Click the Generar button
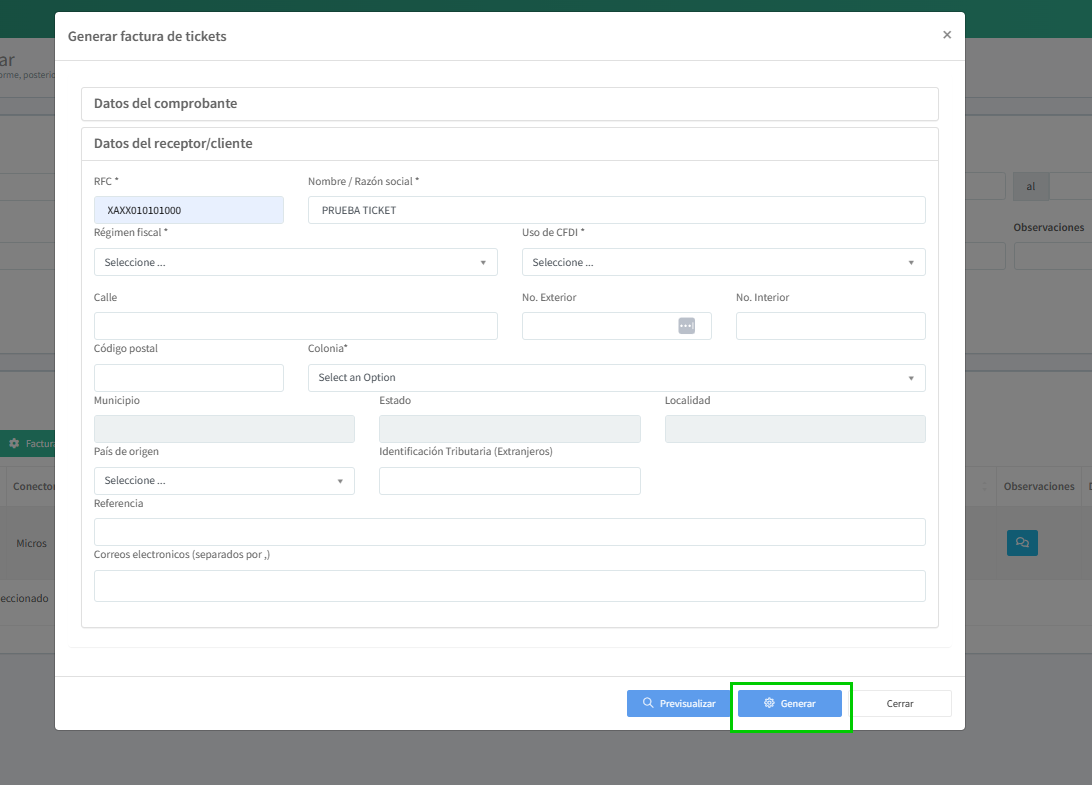The width and height of the screenshot is (1092, 785). tap(790, 704)
